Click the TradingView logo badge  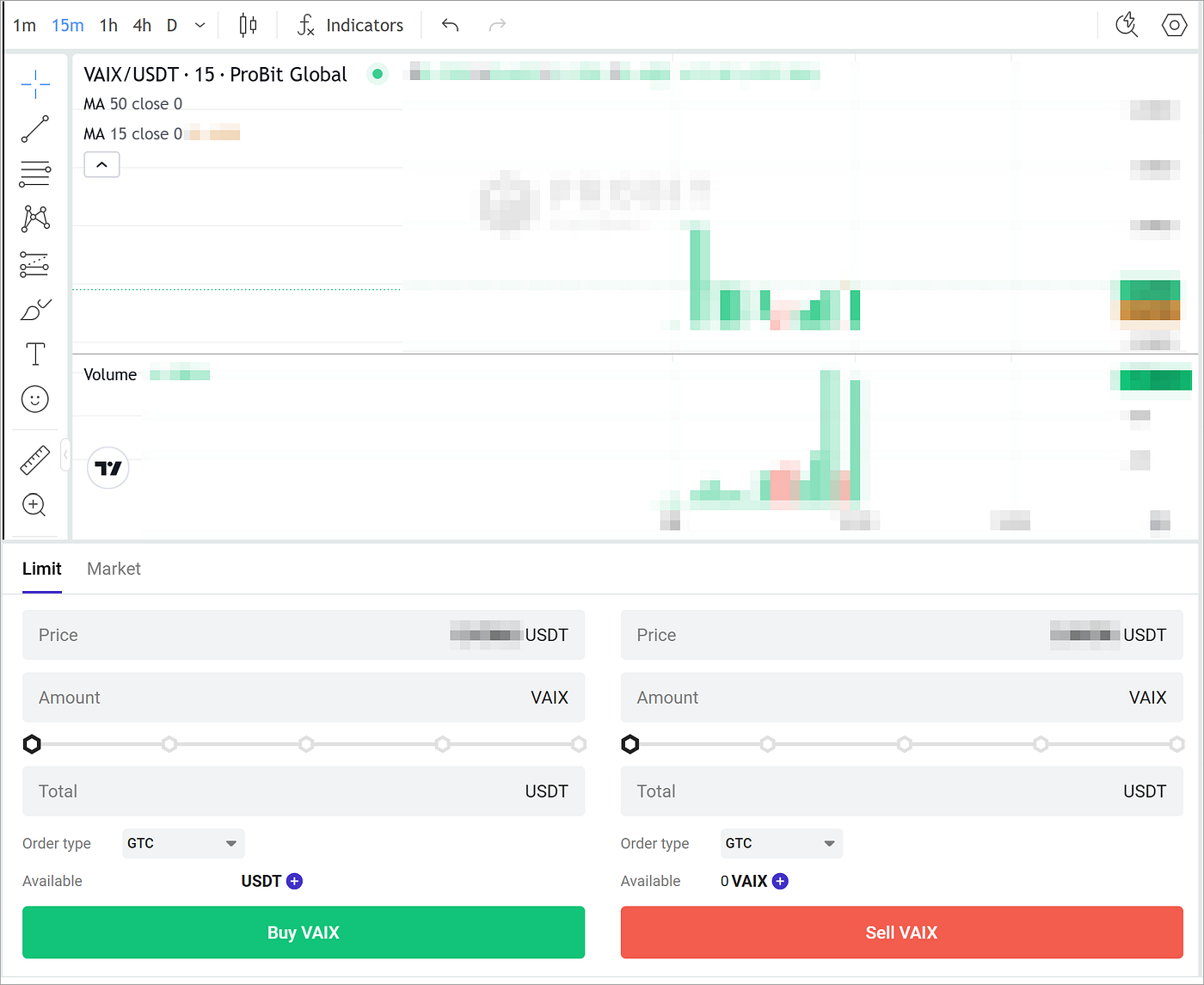pyautogui.click(x=108, y=468)
